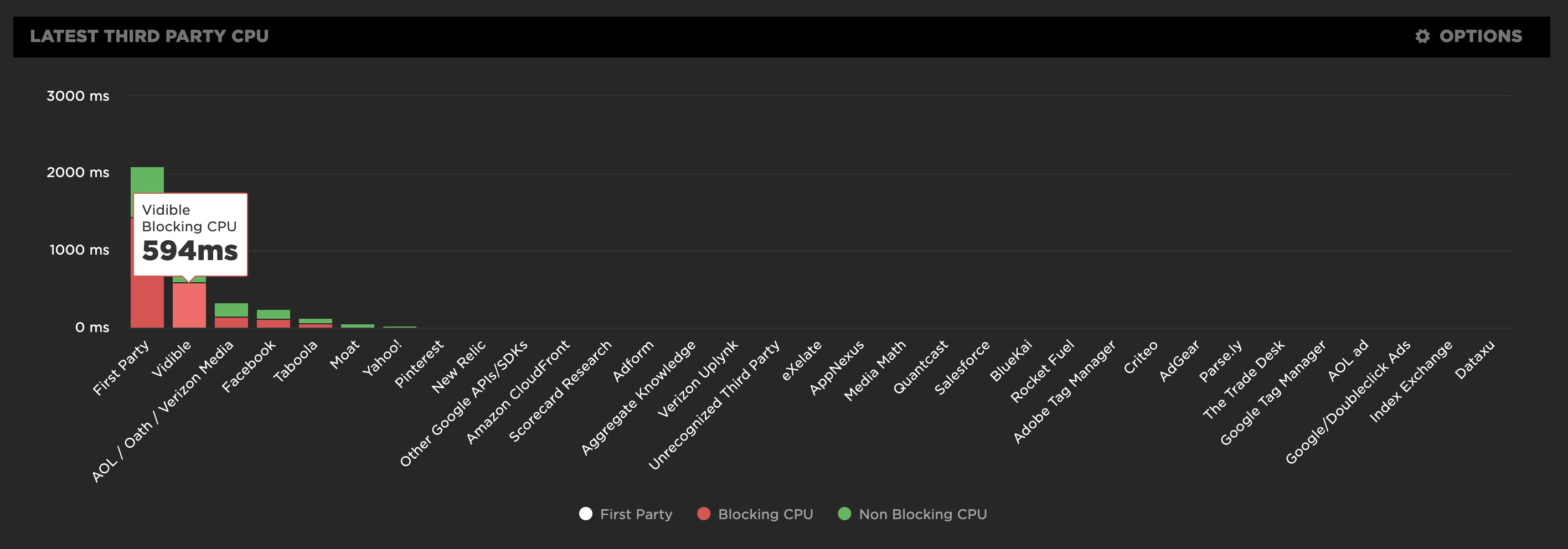Select the Facebook bar in chart
Screen dimensions: 1568x549
274,319
